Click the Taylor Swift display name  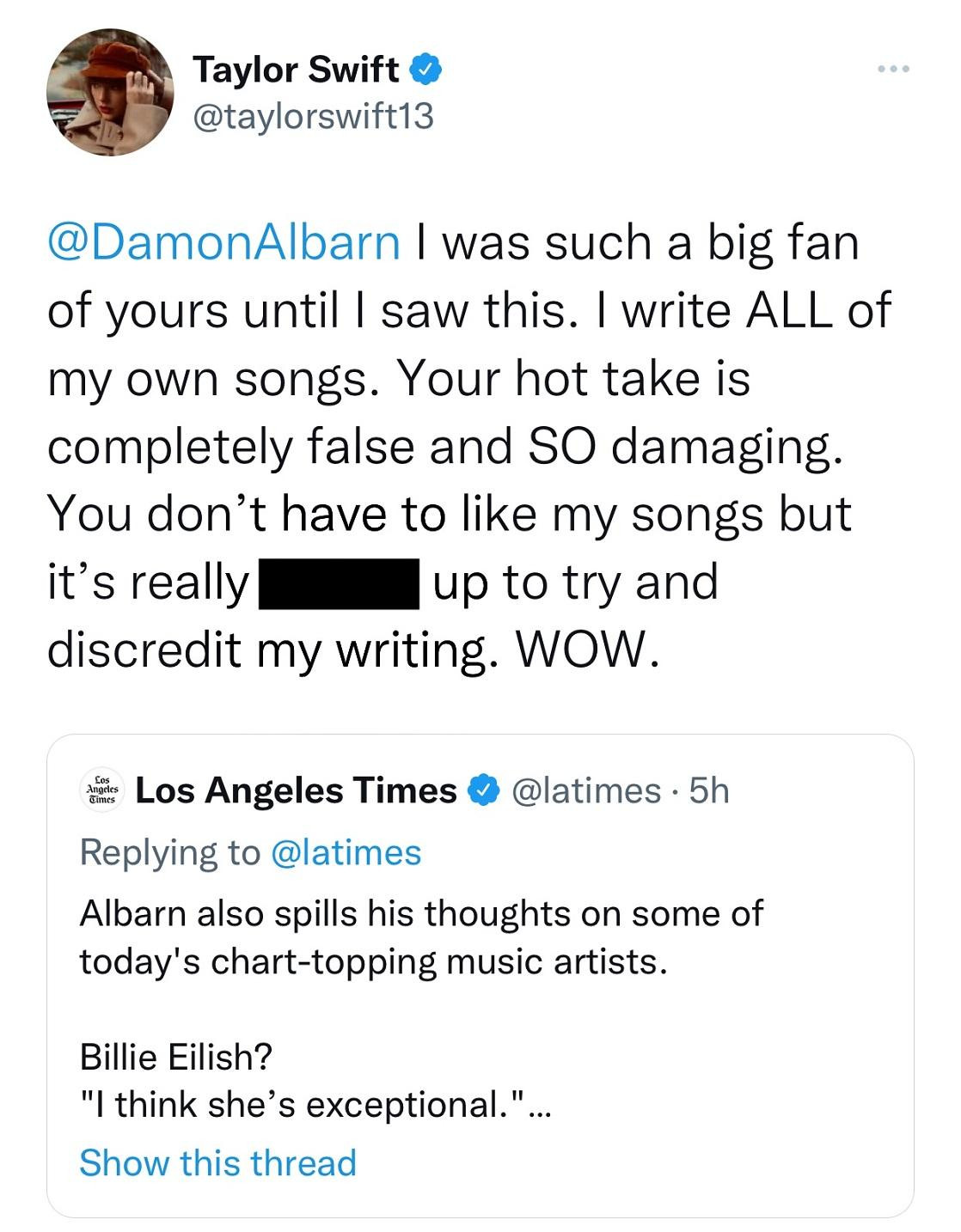297,66
